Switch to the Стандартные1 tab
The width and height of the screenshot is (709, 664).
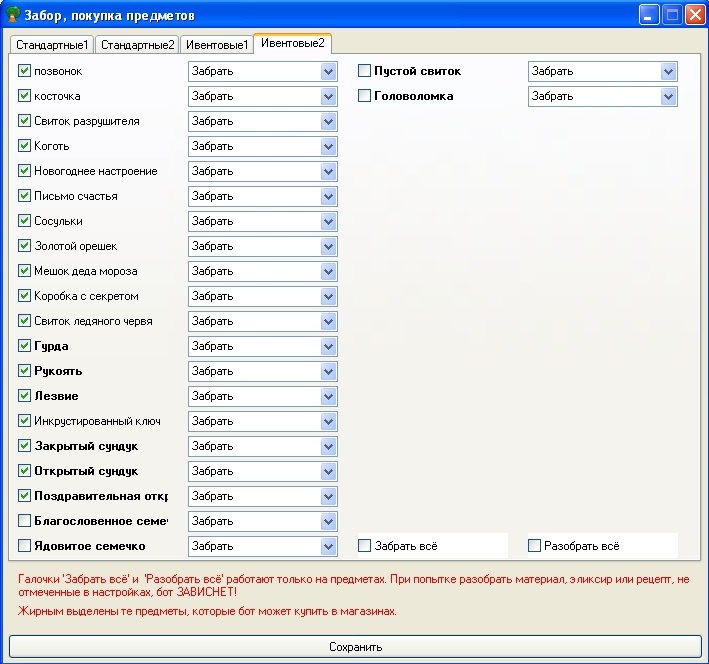[52, 45]
